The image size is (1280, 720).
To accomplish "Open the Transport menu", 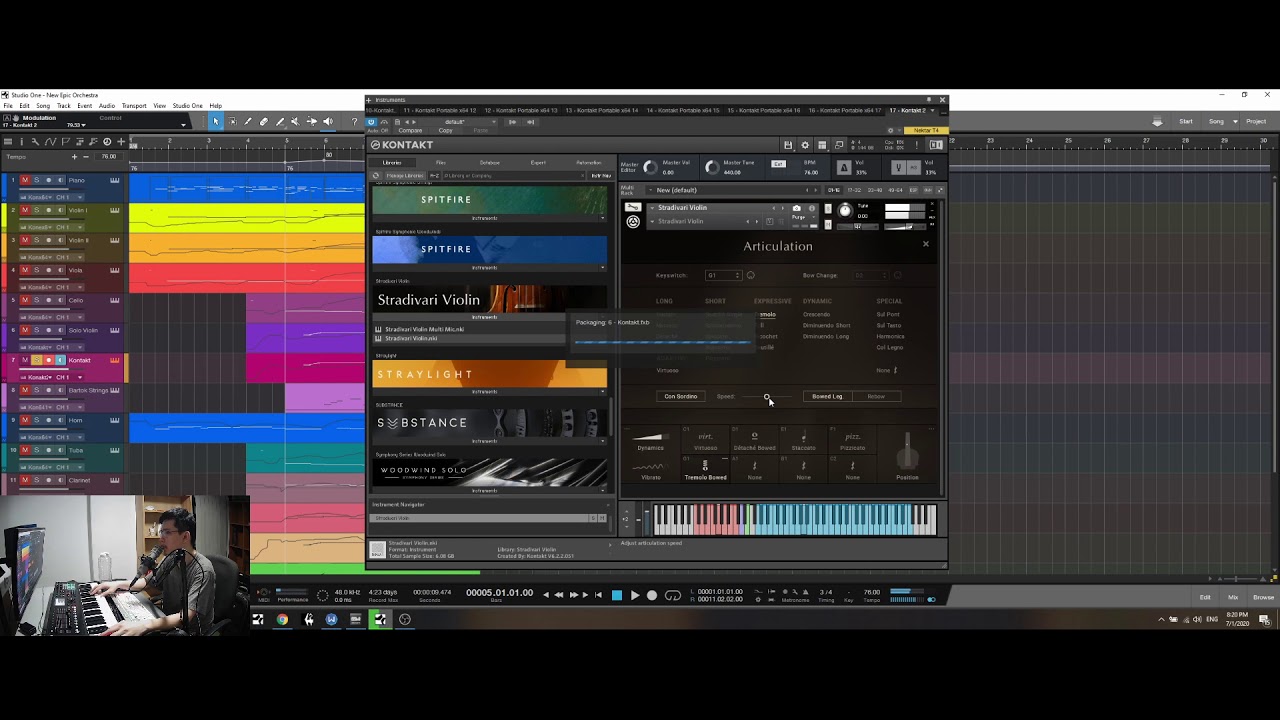I will pyautogui.click(x=134, y=105).
